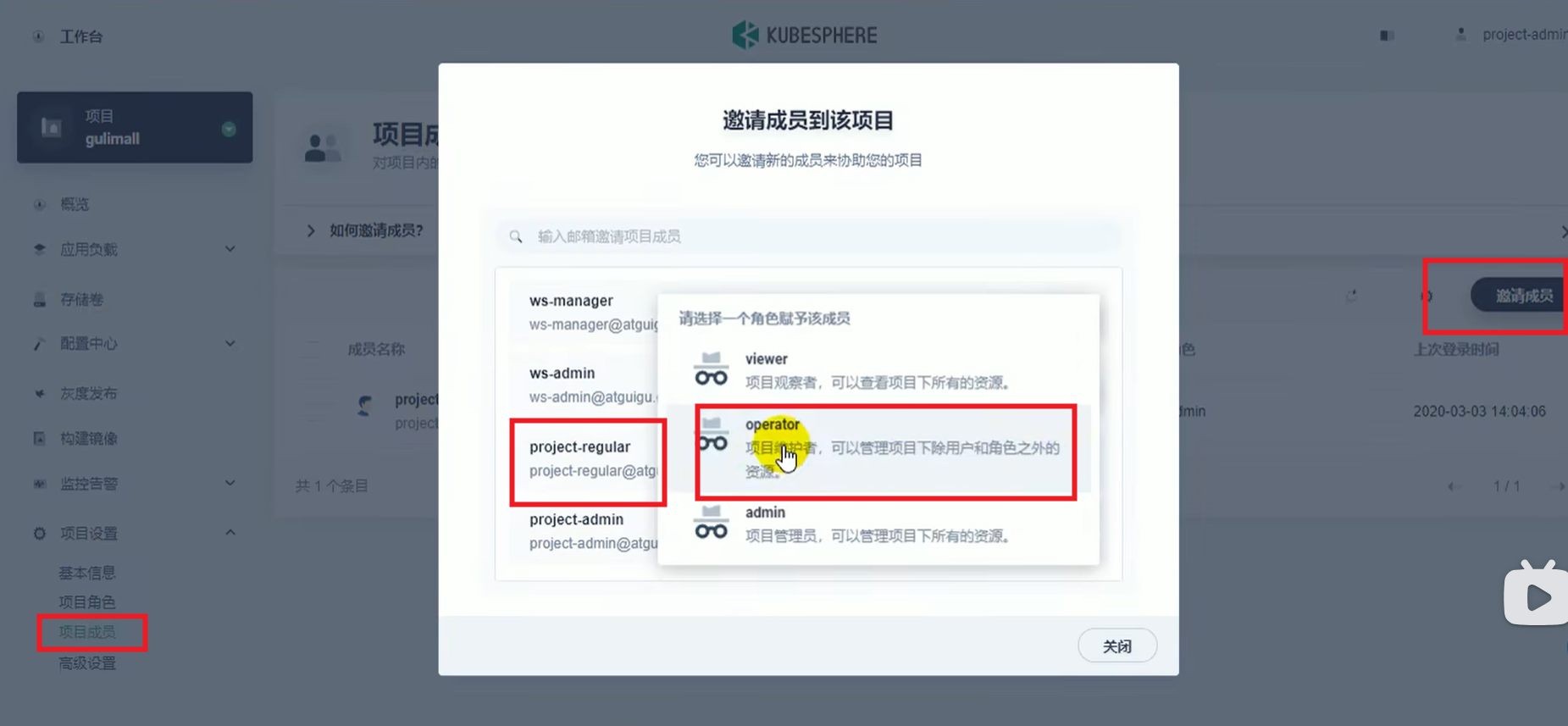The width and height of the screenshot is (1568, 726).
Task: Click the project-admin user avatar icon
Action: tap(1460, 35)
